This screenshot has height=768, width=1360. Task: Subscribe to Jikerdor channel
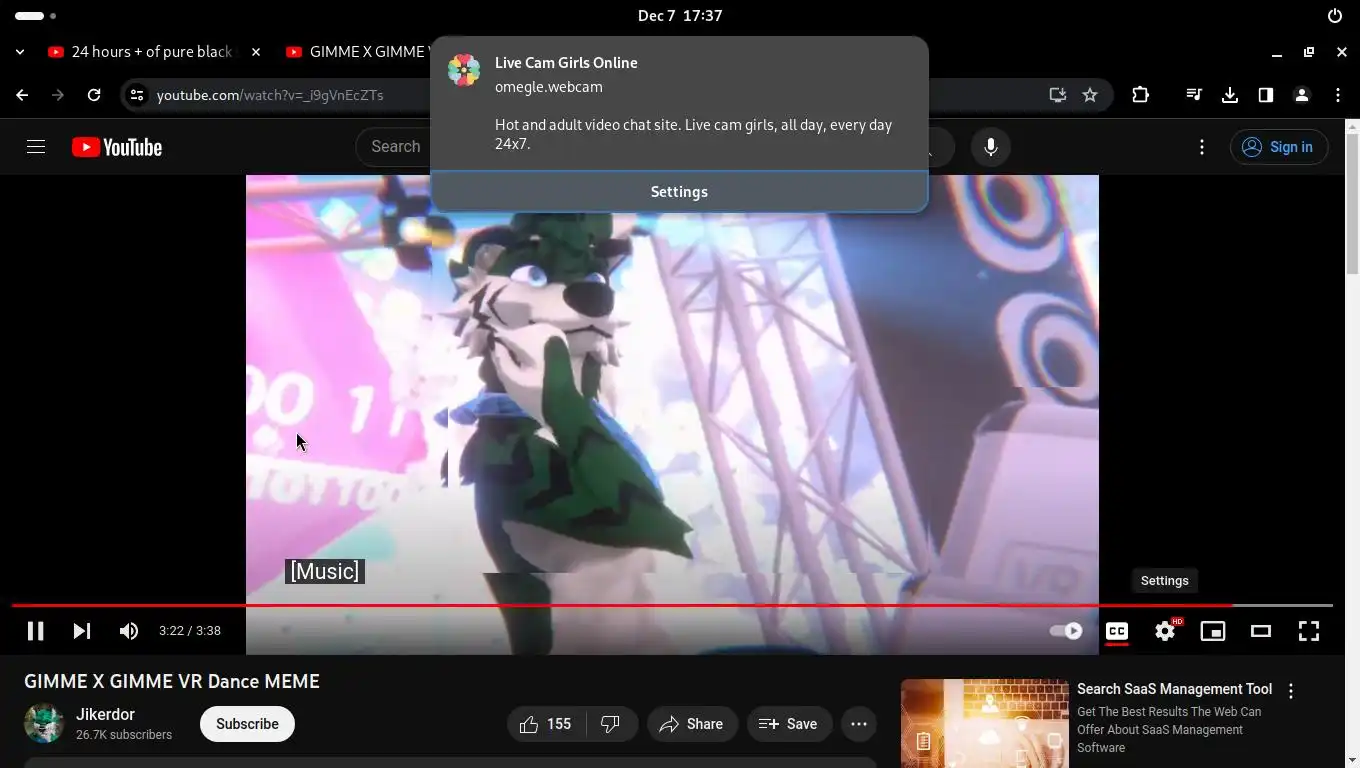(247, 724)
